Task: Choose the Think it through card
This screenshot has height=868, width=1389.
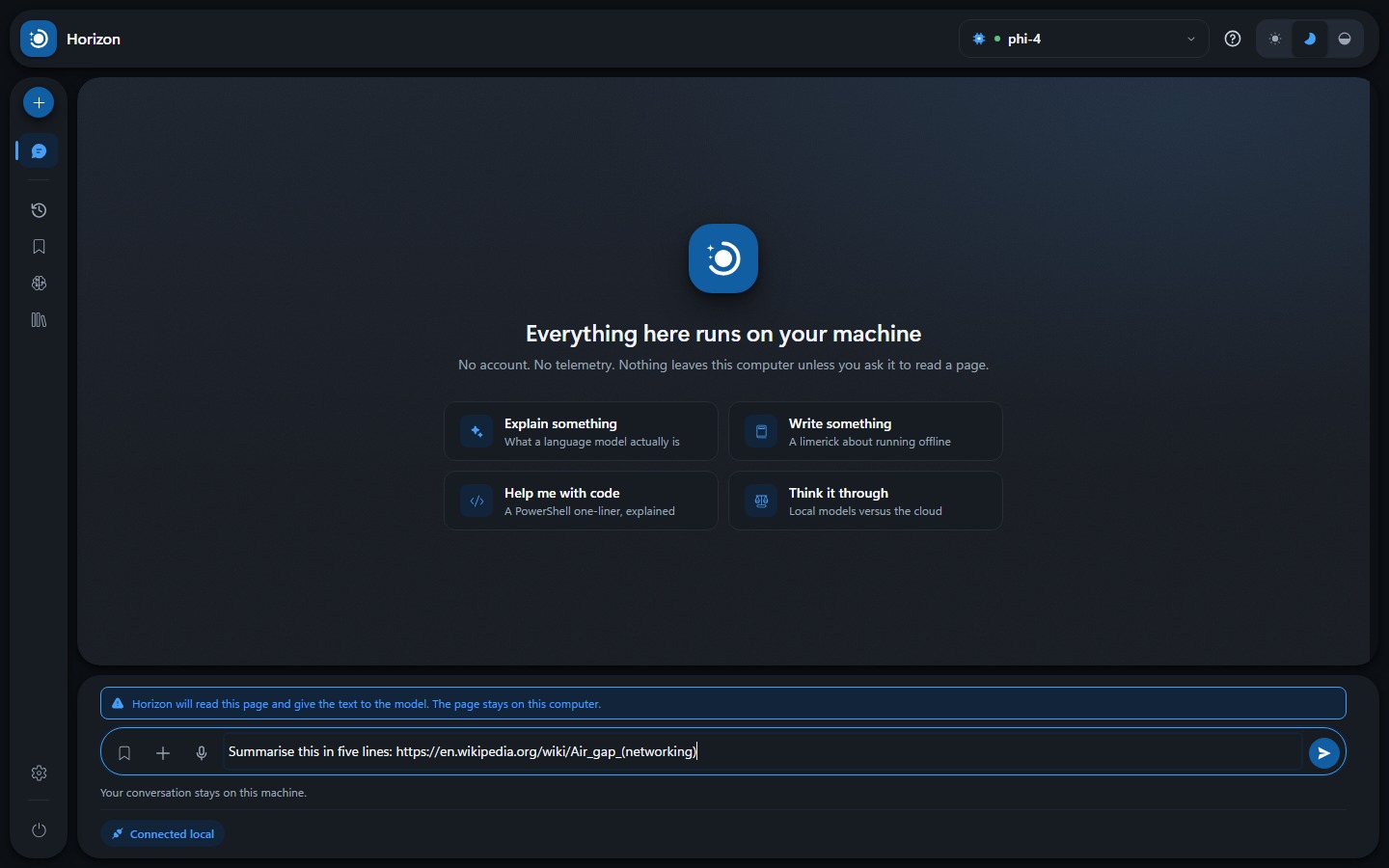Action: (865, 501)
